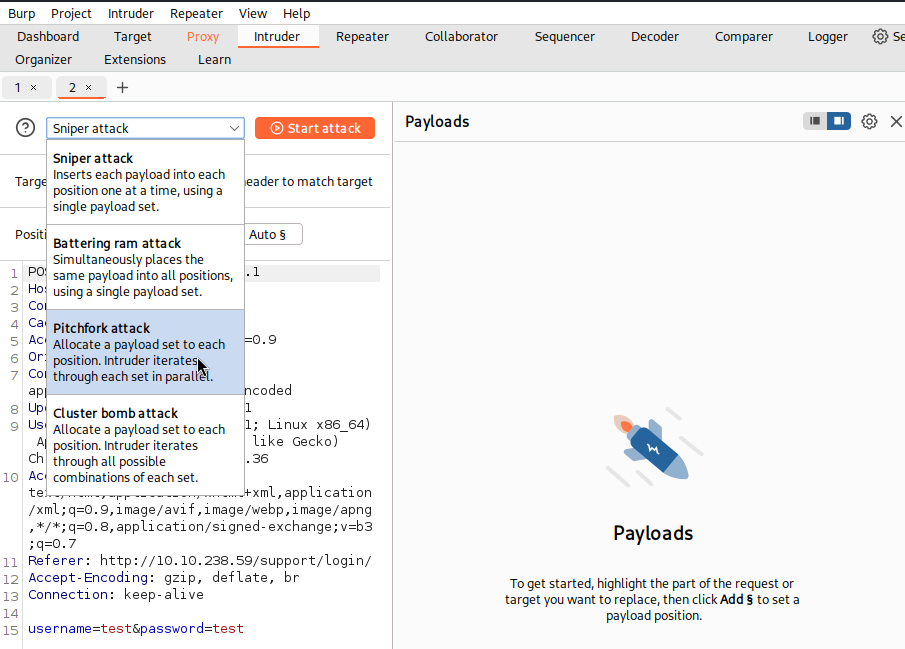Click the Accept-Encoding header line
The image size is (905, 649).
[x=163, y=577]
